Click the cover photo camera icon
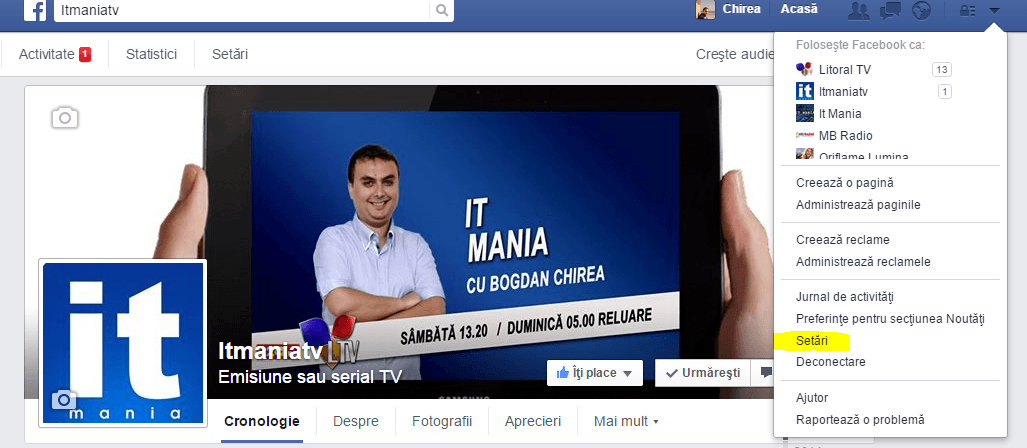The height and width of the screenshot is (448, 1027). coord(64,118)
